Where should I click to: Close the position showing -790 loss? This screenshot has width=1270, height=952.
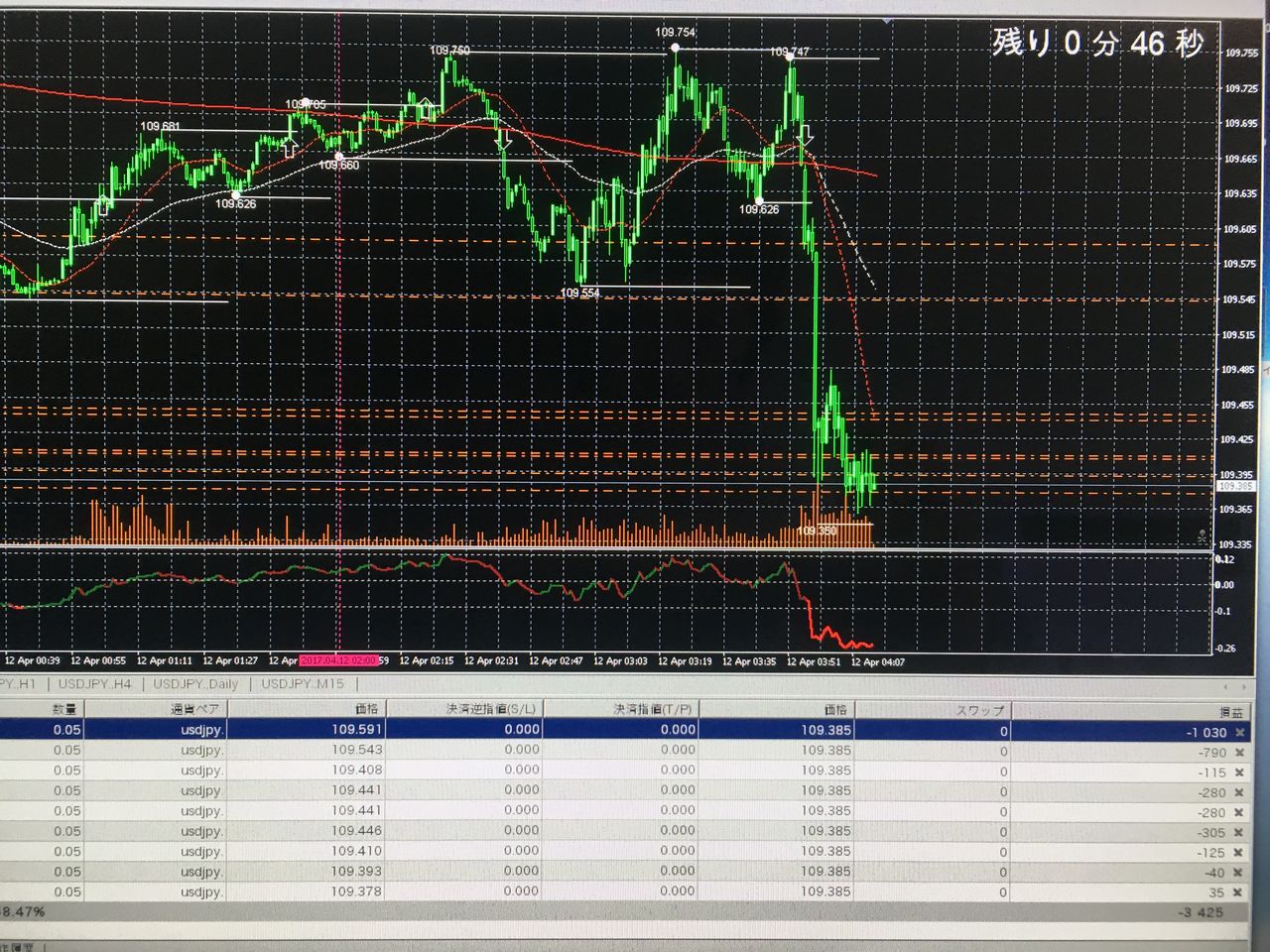1238,753
